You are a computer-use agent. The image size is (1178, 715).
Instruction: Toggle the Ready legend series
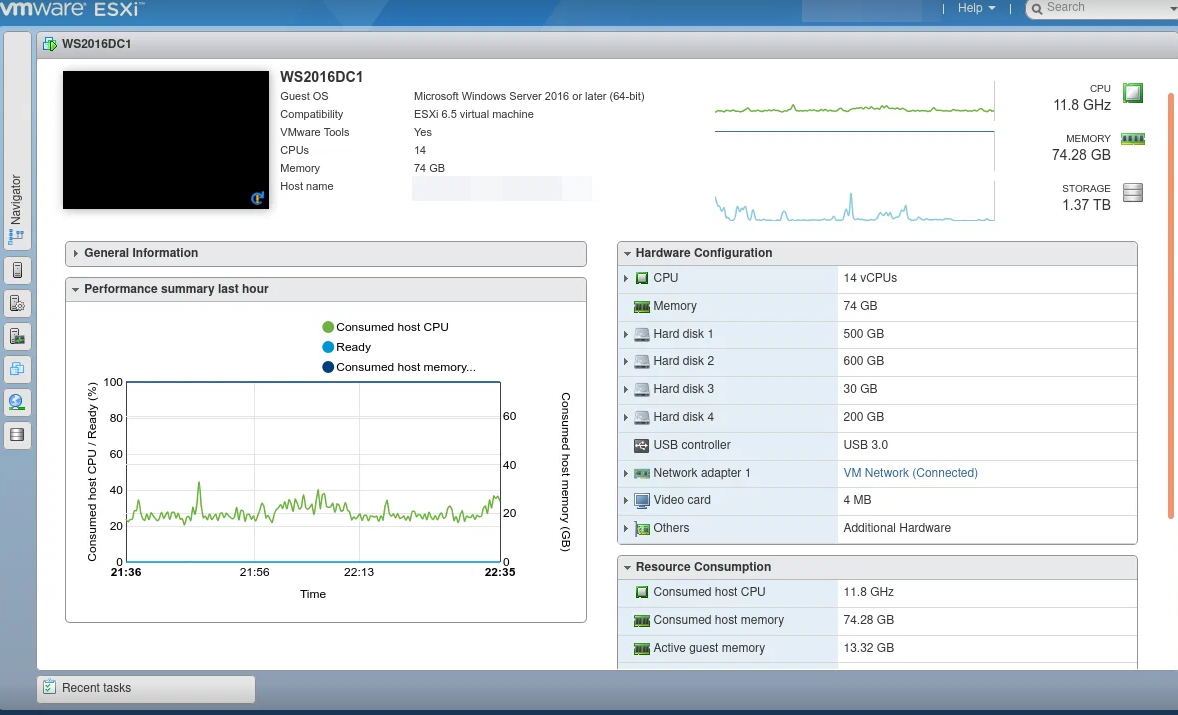coord(347,348)
